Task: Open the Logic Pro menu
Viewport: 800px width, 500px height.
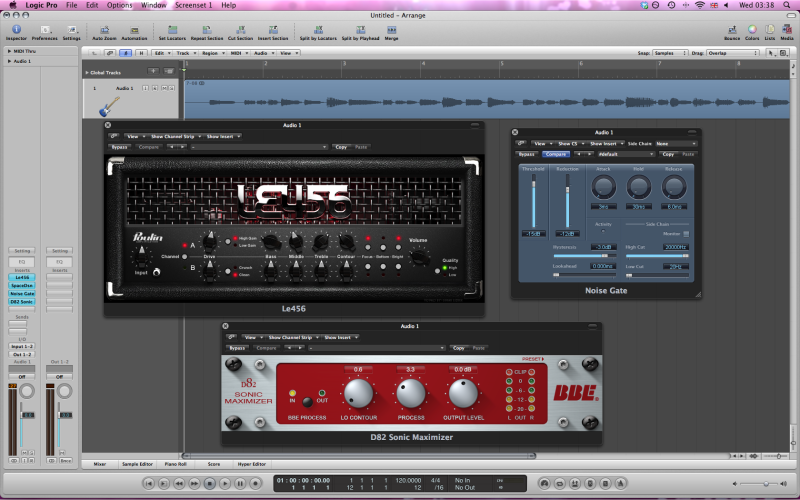Action: click(41, 5)
